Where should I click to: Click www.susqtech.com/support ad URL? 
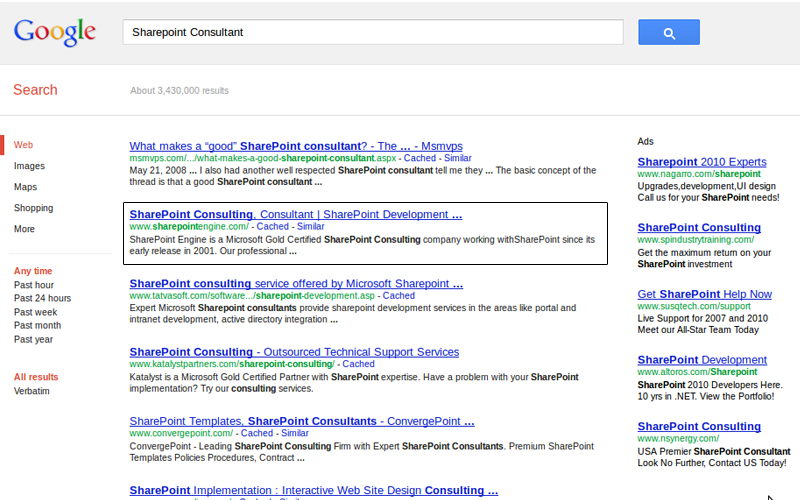click(694, 306)
